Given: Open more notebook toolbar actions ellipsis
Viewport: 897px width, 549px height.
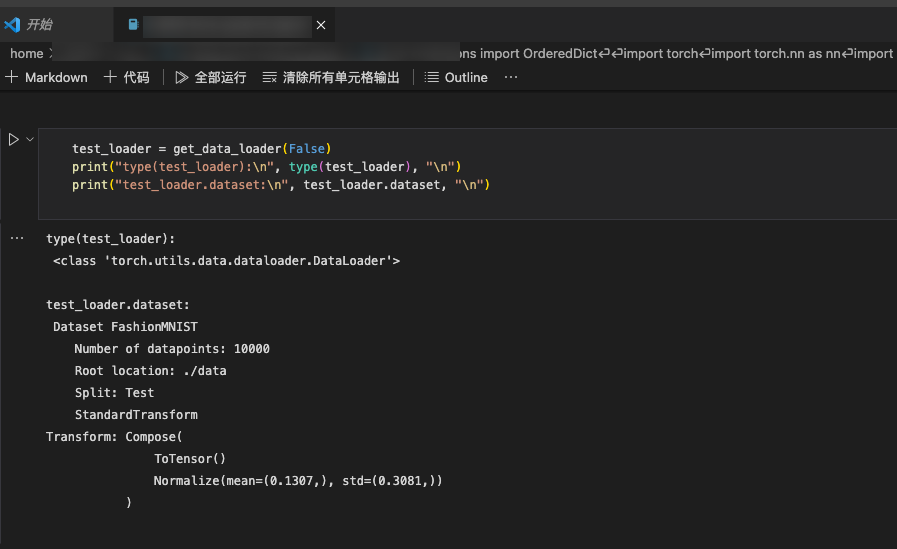Looking at the screenshot, I should (511, 77).
